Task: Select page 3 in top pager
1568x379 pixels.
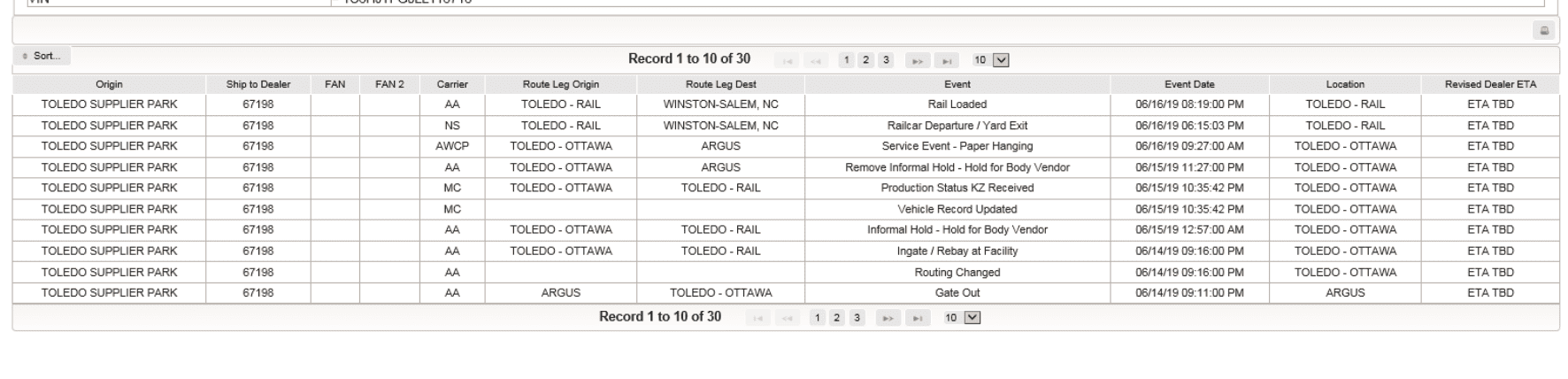Action: 886,60
